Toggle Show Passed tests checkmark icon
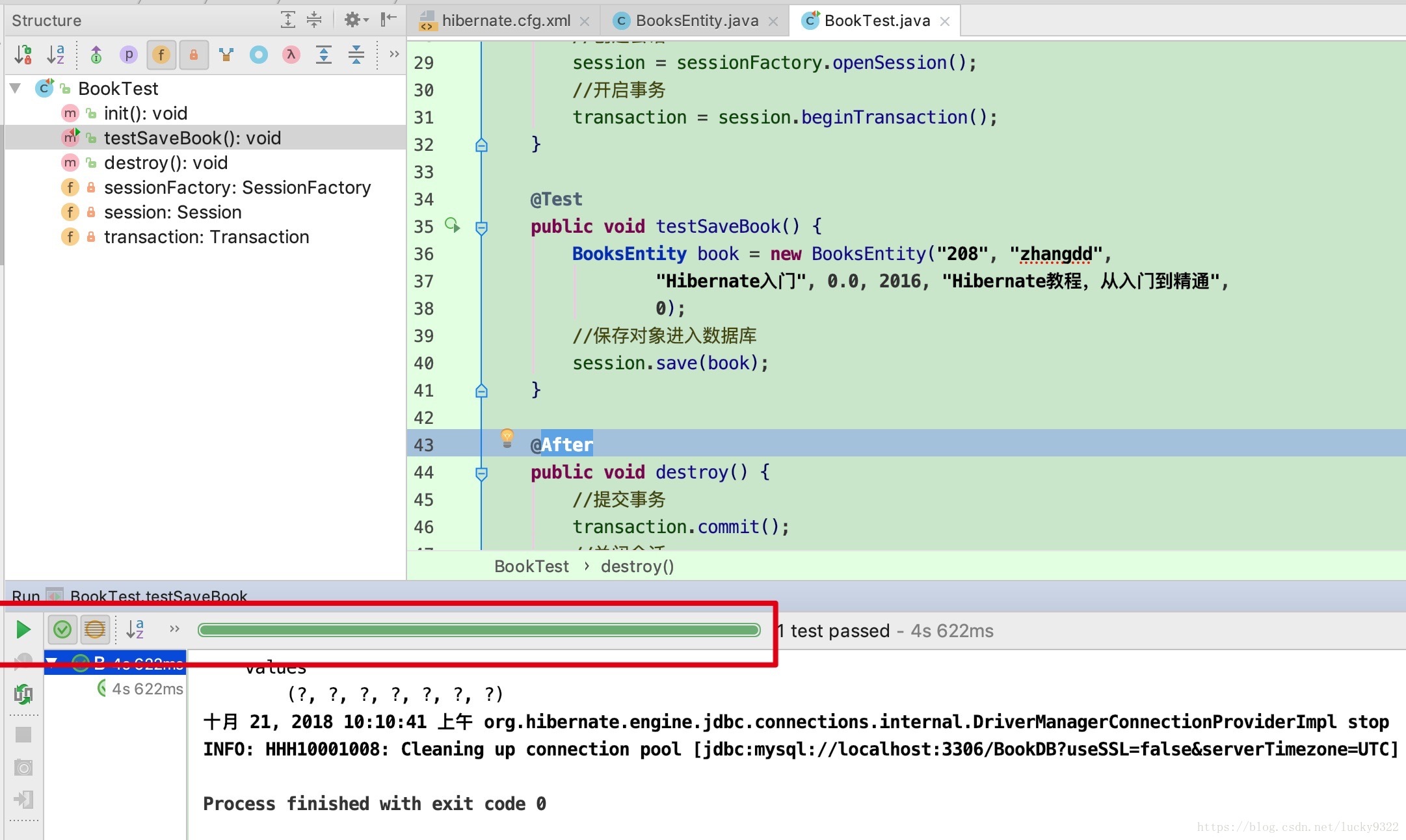 coord(62,629)
